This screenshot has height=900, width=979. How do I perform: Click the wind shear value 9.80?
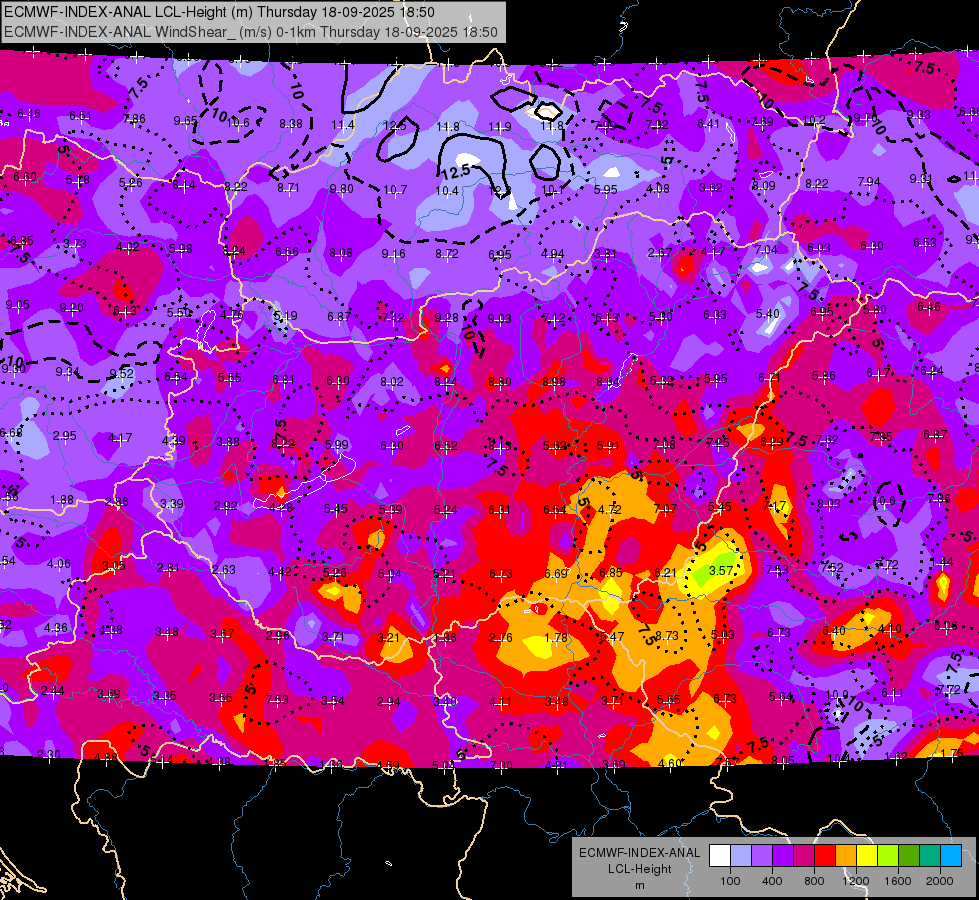click(x=342, y=189)
